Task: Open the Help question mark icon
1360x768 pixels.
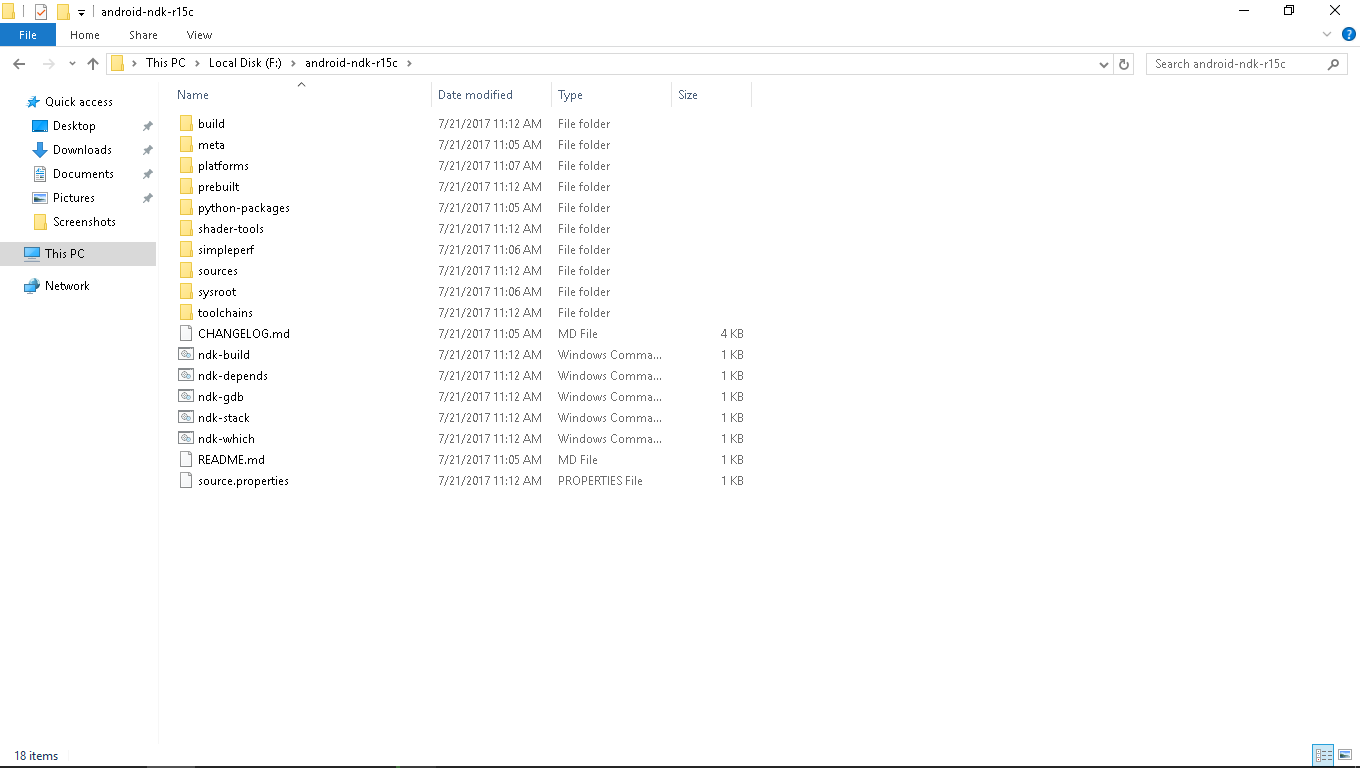Action: click(x=1348, y=34)
